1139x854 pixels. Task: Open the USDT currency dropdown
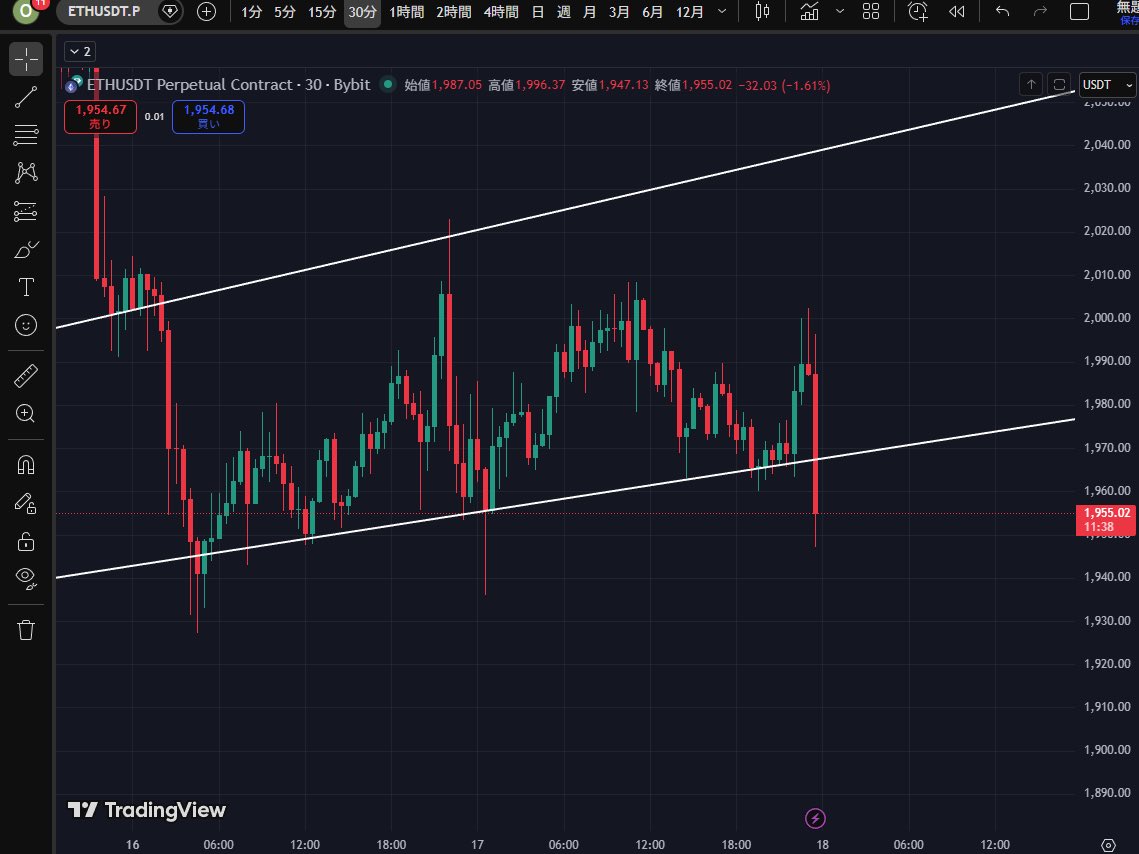[x=1108, y=85]
